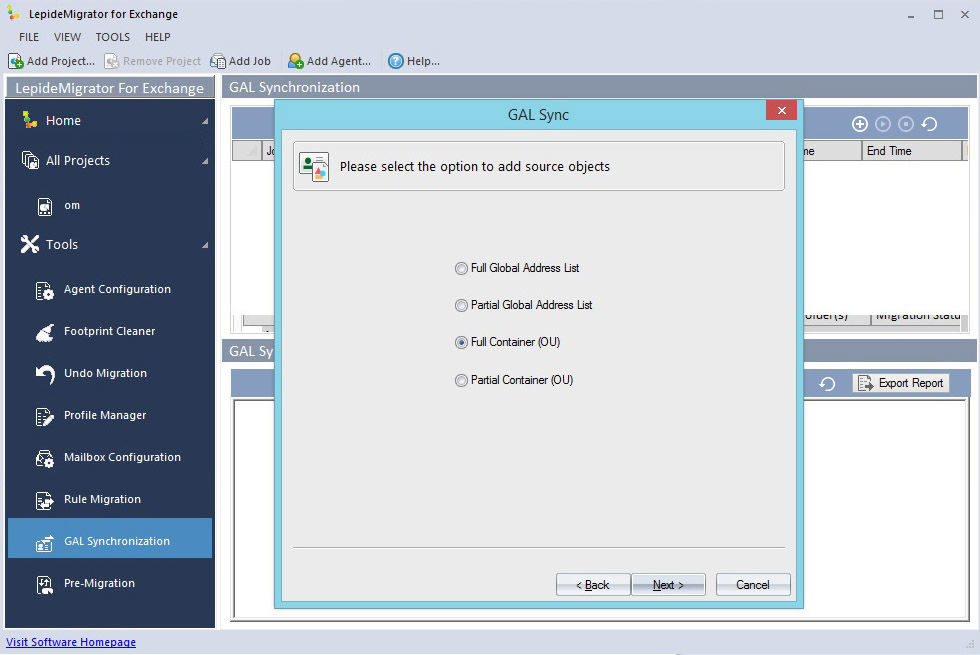Click the Add Agent toolbar icon

click(x=295, y=61)
